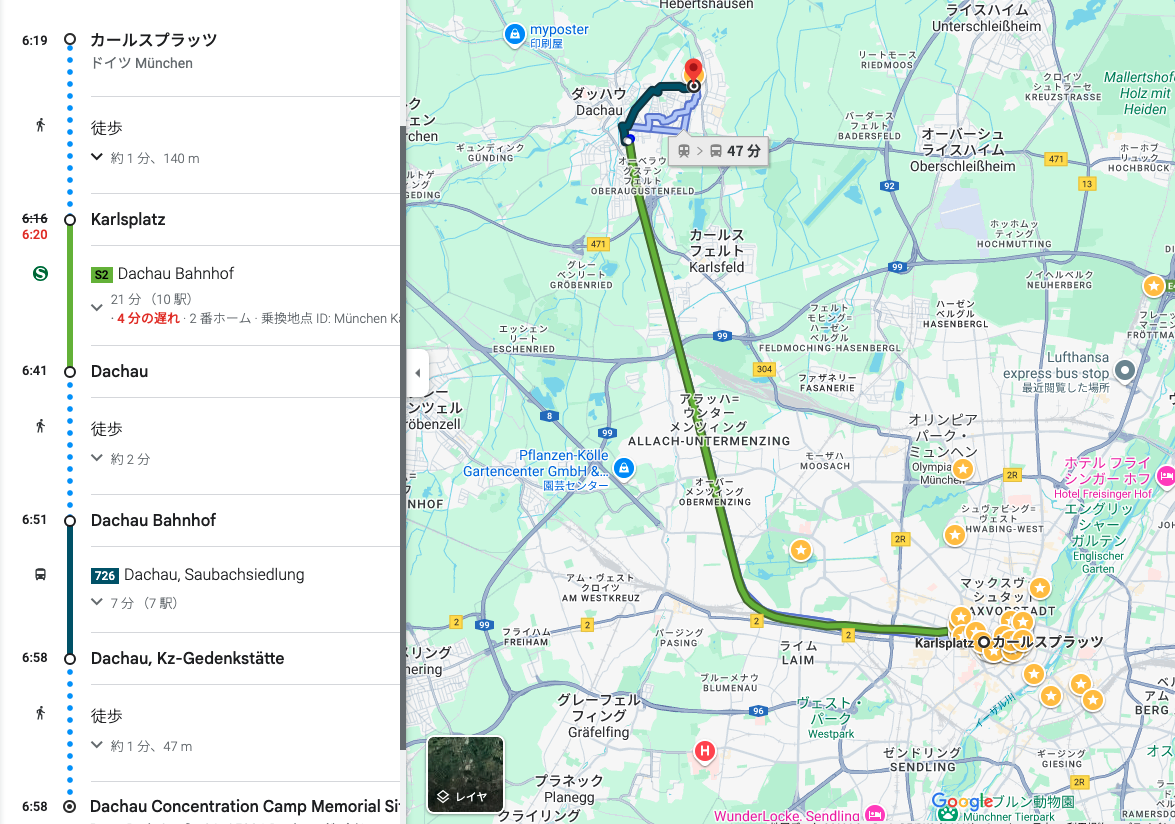Click the Dachau Bahnhof stop at 6:51
The image size is (1175, 824).
coord(153,520)
